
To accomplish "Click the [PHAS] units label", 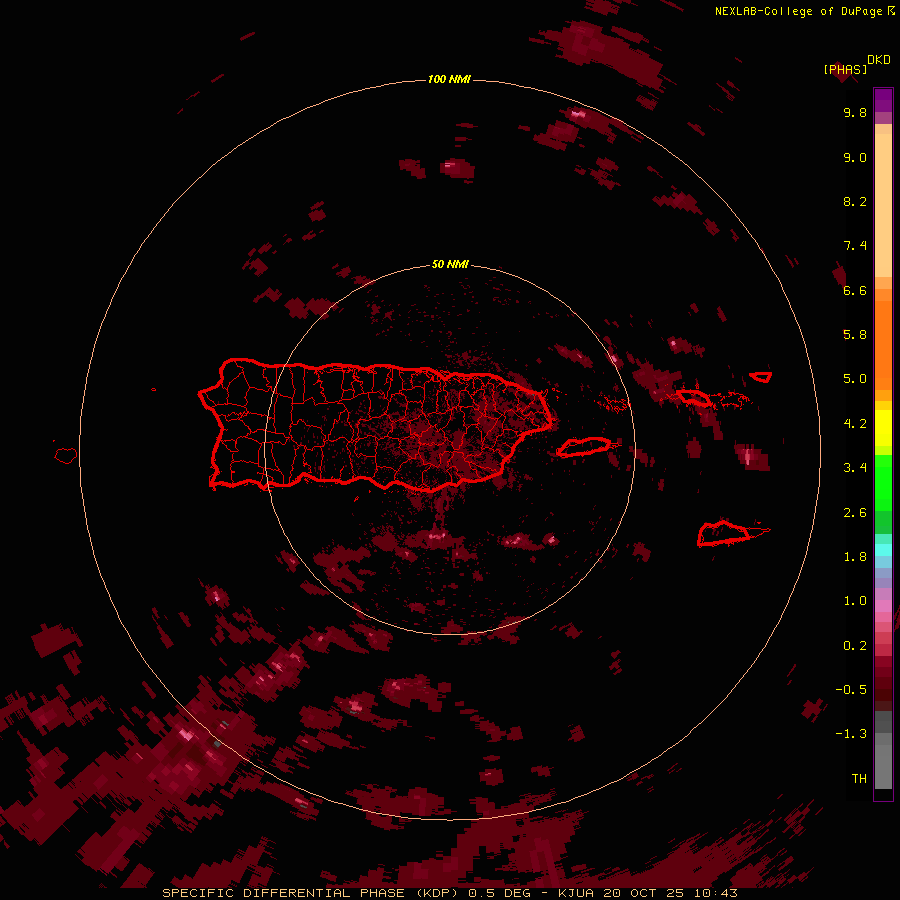I will [x=845, y=70].
